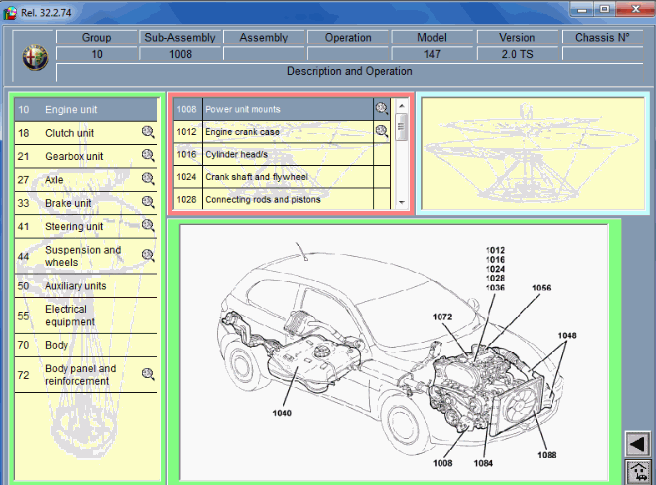Click the back arrow button

pyautogui.click(x=638, y=444)
